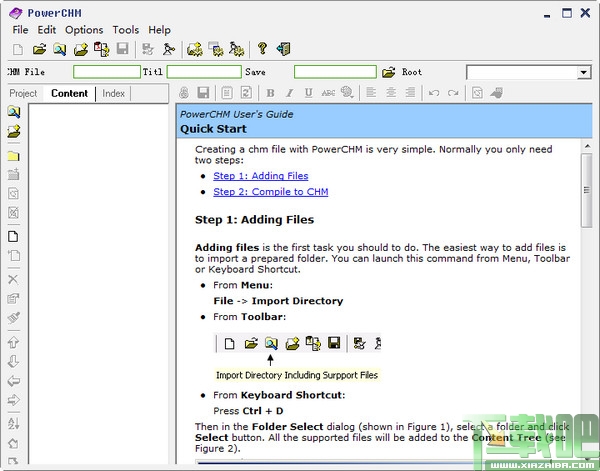
Task: Click the running figure icon in the main toolbar
Action: 169,49
